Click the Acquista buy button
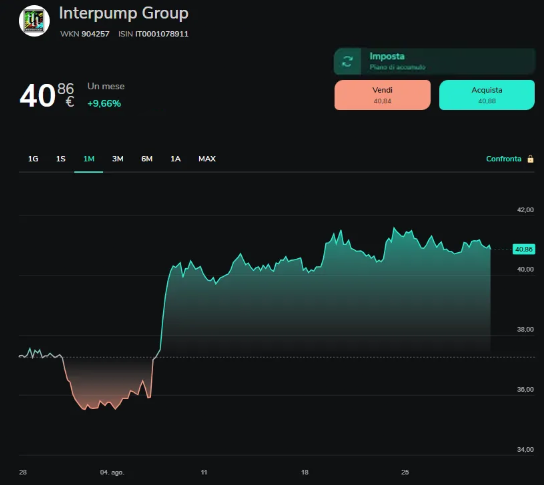Image resolution: width=544 pixels, height=485 pixels. (x=487, y=95)
